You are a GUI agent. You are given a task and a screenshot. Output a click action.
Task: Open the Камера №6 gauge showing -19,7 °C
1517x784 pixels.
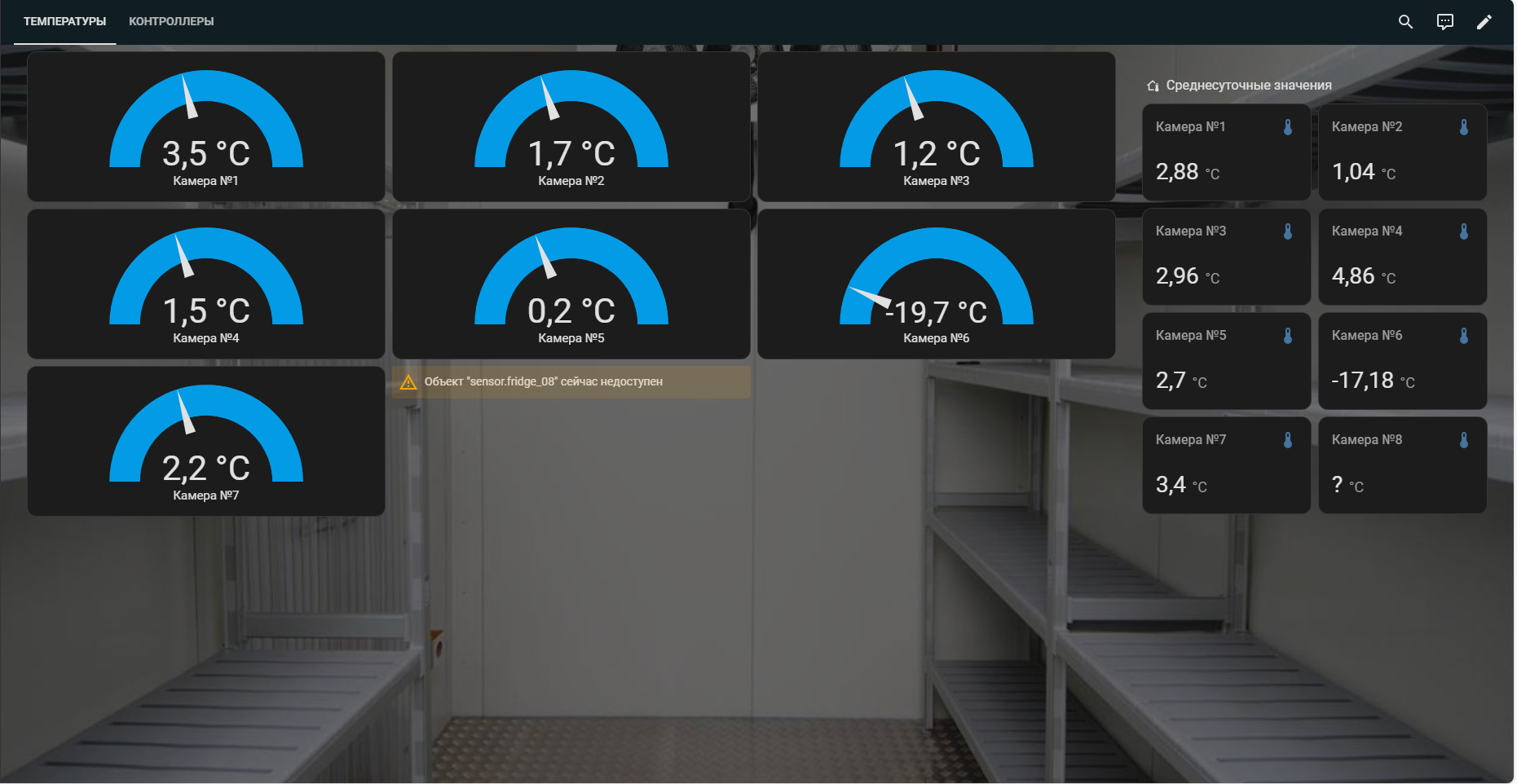(936, 284)
